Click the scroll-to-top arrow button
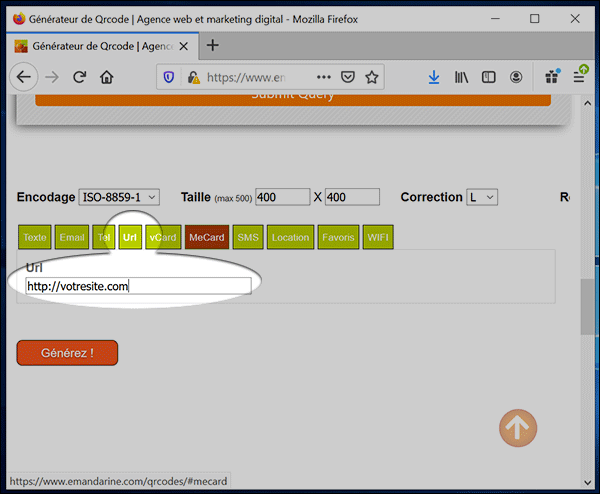Screen dimensions: 600x494 coord(518,428)
